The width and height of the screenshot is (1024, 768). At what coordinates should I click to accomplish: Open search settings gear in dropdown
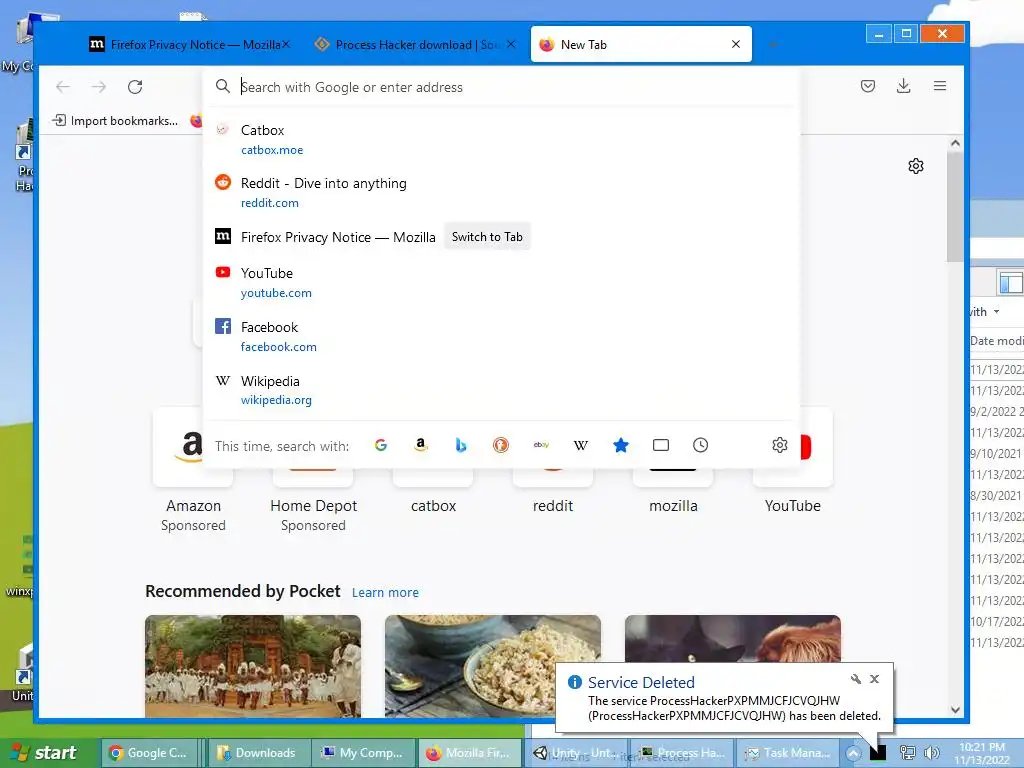point(780,445)
